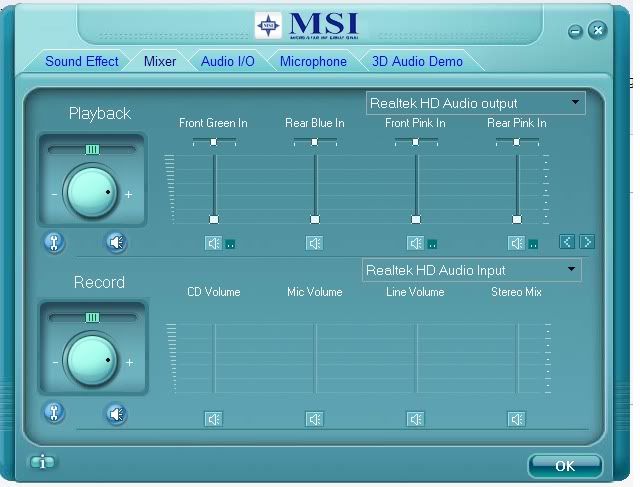Go to the Microphone tab
Screen dimensions: 640x487
pyautogui.click(x=313, y=61)
